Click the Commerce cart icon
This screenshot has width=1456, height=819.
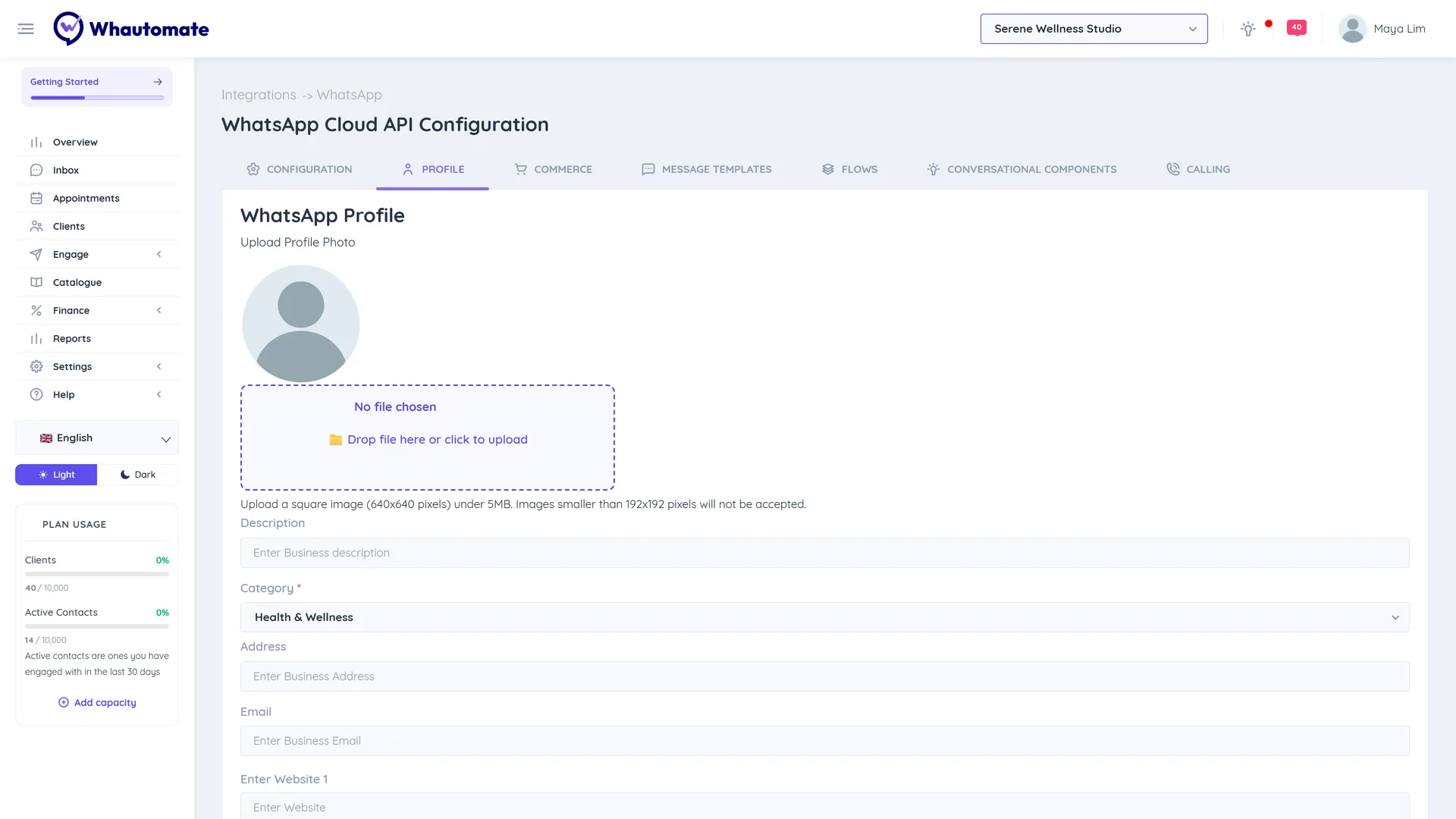pyautogui.click(x=520, y=169)
